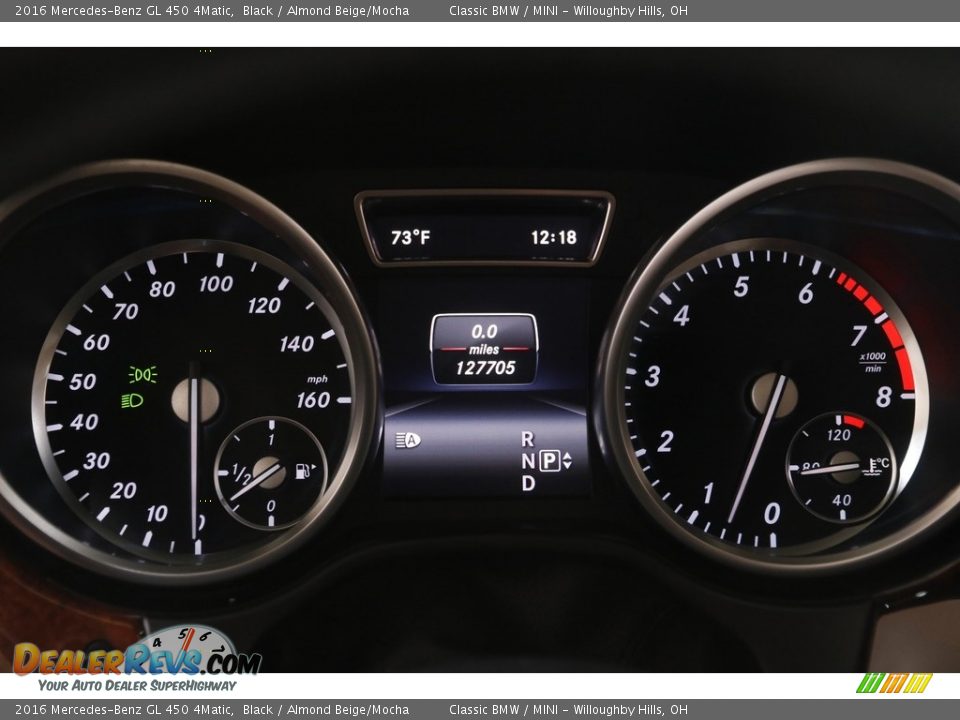Click the 12:18 clock reading

coord(553,238)
